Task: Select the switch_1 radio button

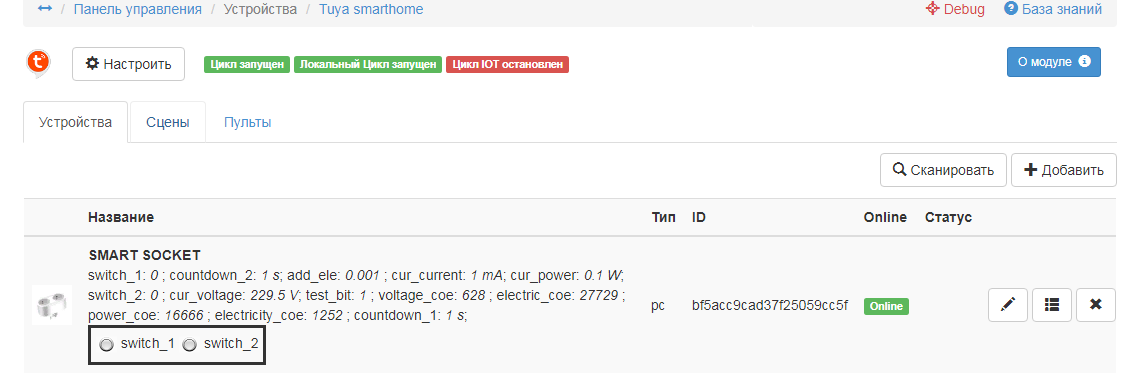Action: click(107, 345)
